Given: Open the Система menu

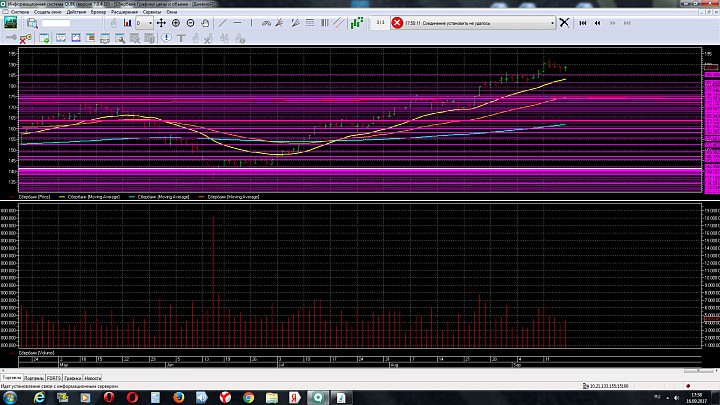Looking at the screenshot, I should [x=20, y=12].
